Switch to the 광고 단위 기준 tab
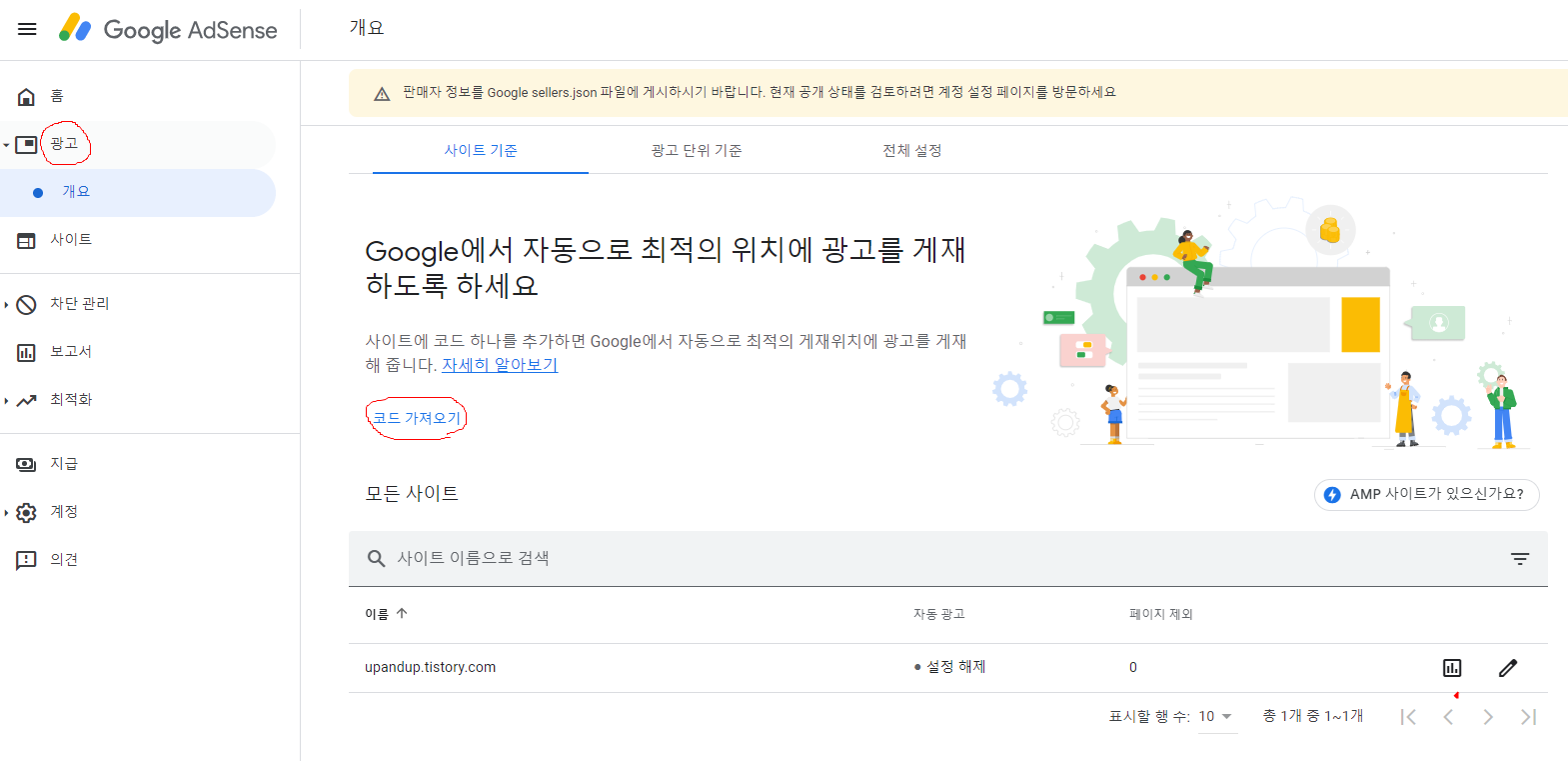Viewport: 1568px width, 761px height. pos(697,150)
